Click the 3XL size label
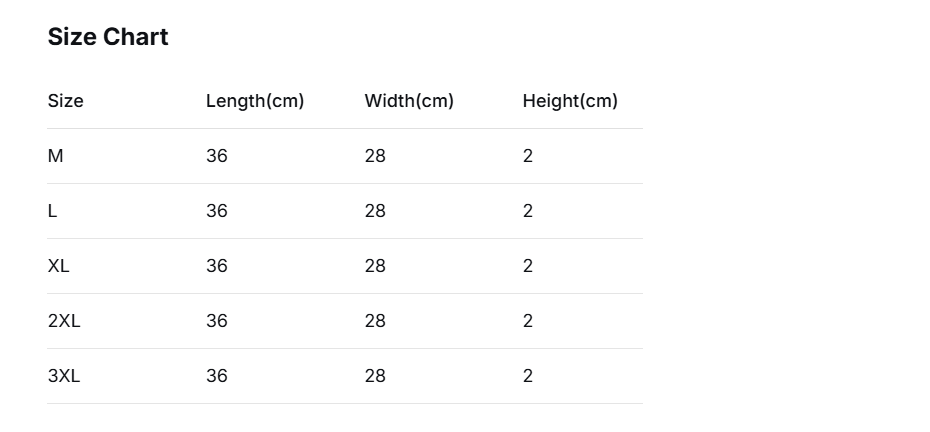Image resolution: width=930 pixels, height=432 pixels. coord(64,376)
